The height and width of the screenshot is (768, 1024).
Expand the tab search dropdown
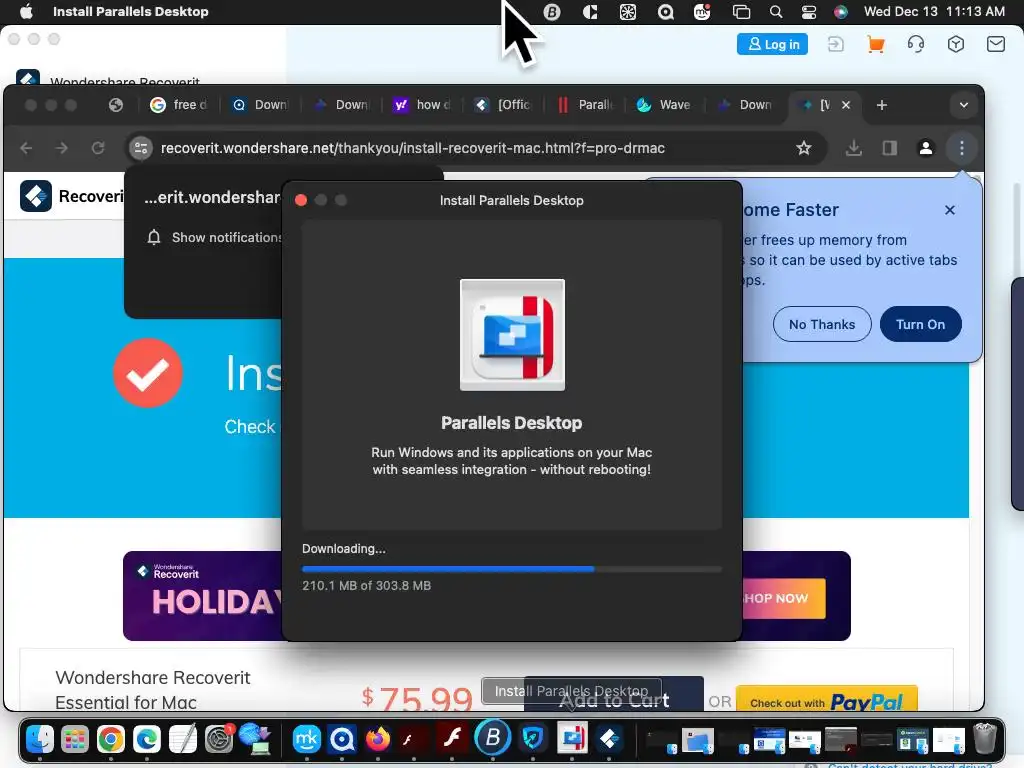point(963,105)
